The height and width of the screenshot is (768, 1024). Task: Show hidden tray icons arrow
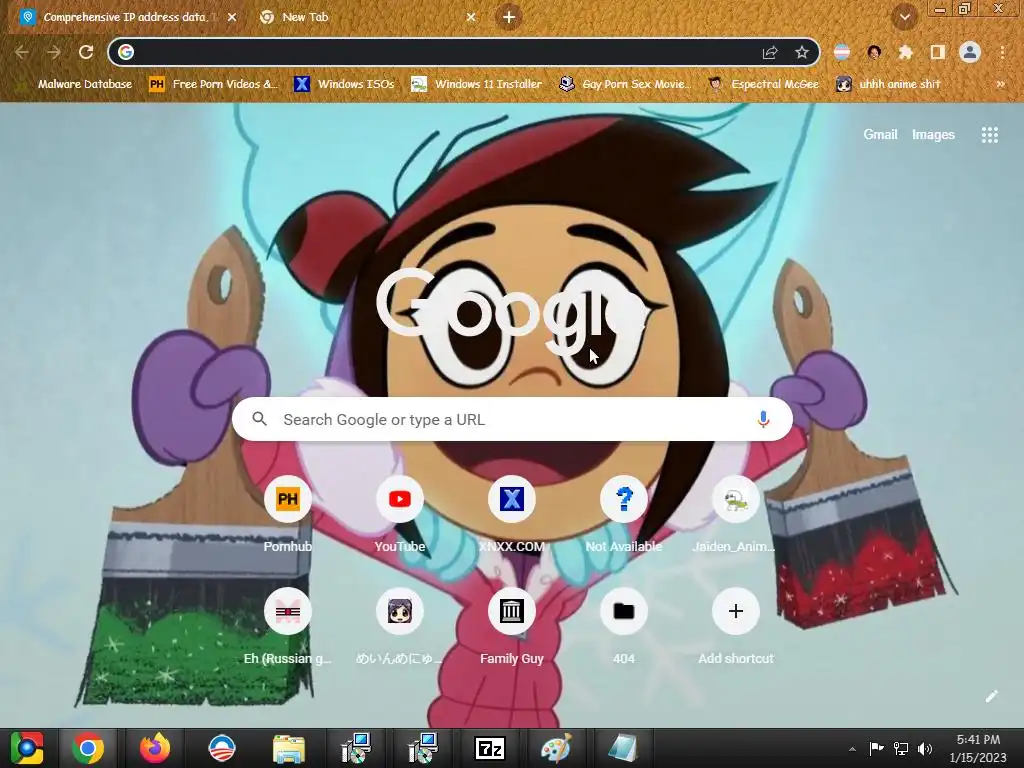pyautogui.click(x=852, y=749)
